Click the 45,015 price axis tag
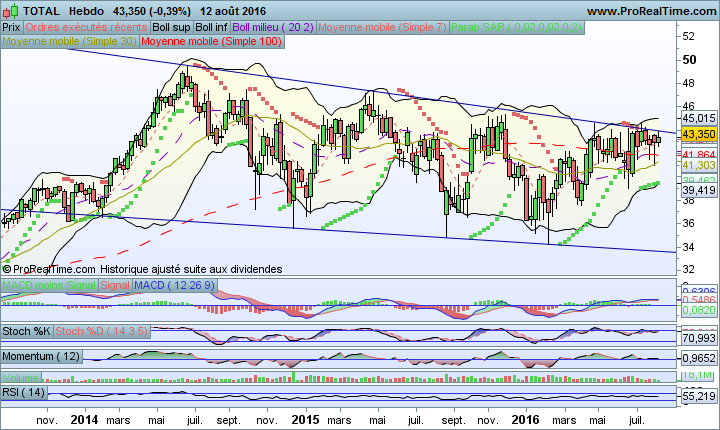The image size is (720, 430). [699, 118]
